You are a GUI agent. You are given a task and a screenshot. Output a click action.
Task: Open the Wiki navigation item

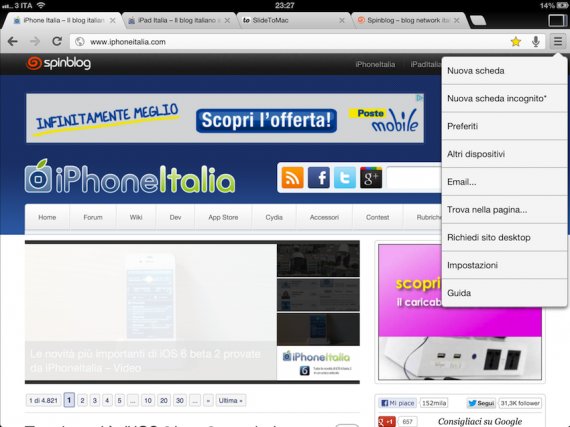[x=136, y=217]
